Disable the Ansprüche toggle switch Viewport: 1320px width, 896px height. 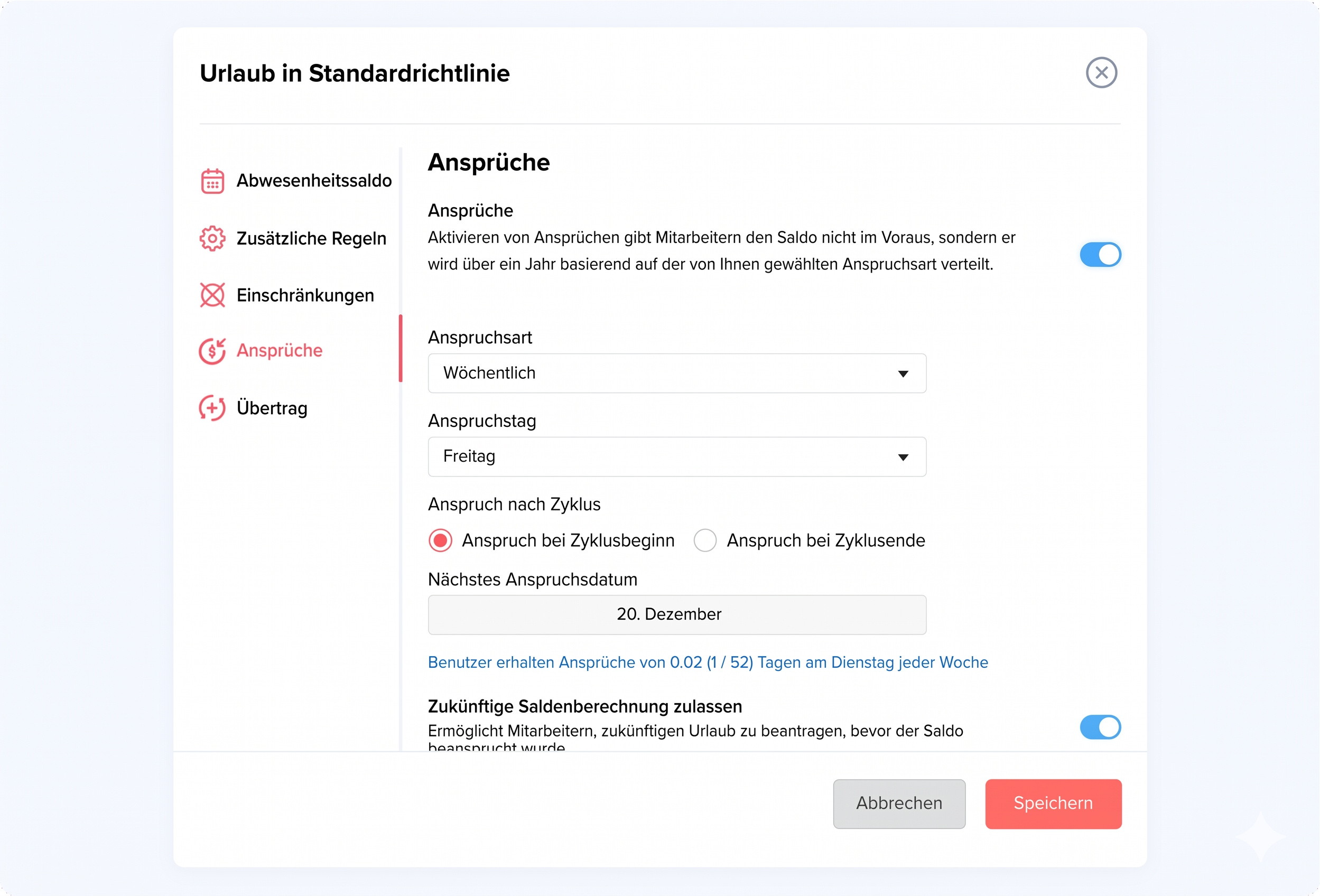pos(1100,255)
